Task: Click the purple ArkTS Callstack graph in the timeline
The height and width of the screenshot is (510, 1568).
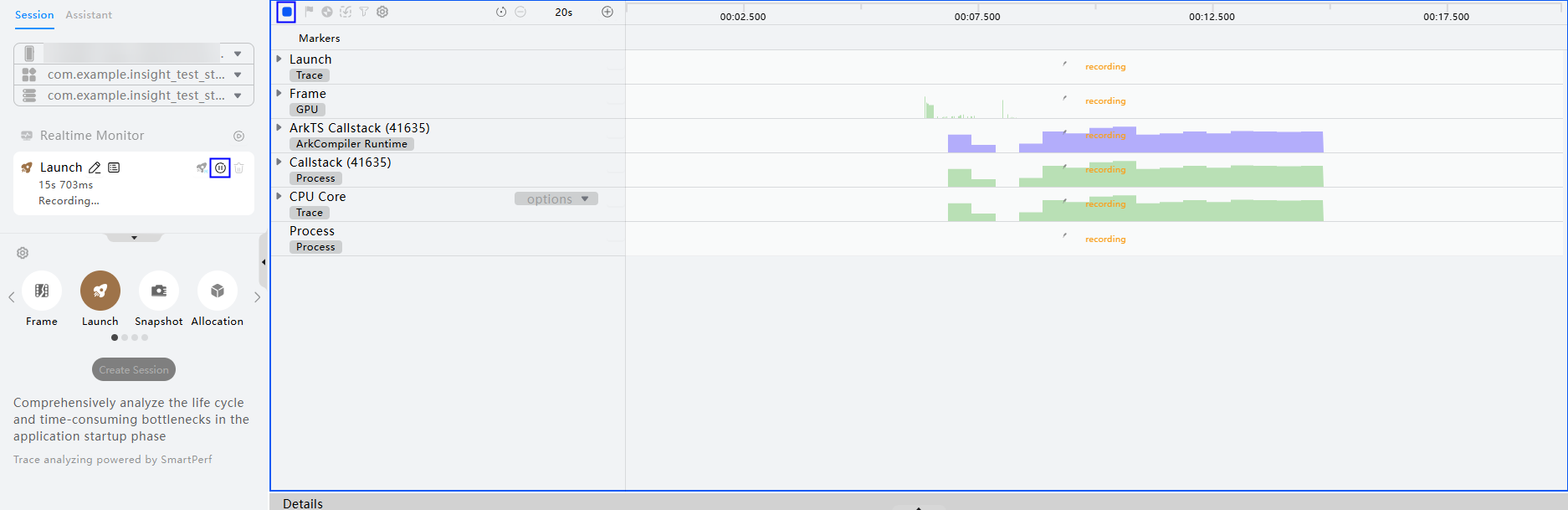Action: tap(1135, 141)
